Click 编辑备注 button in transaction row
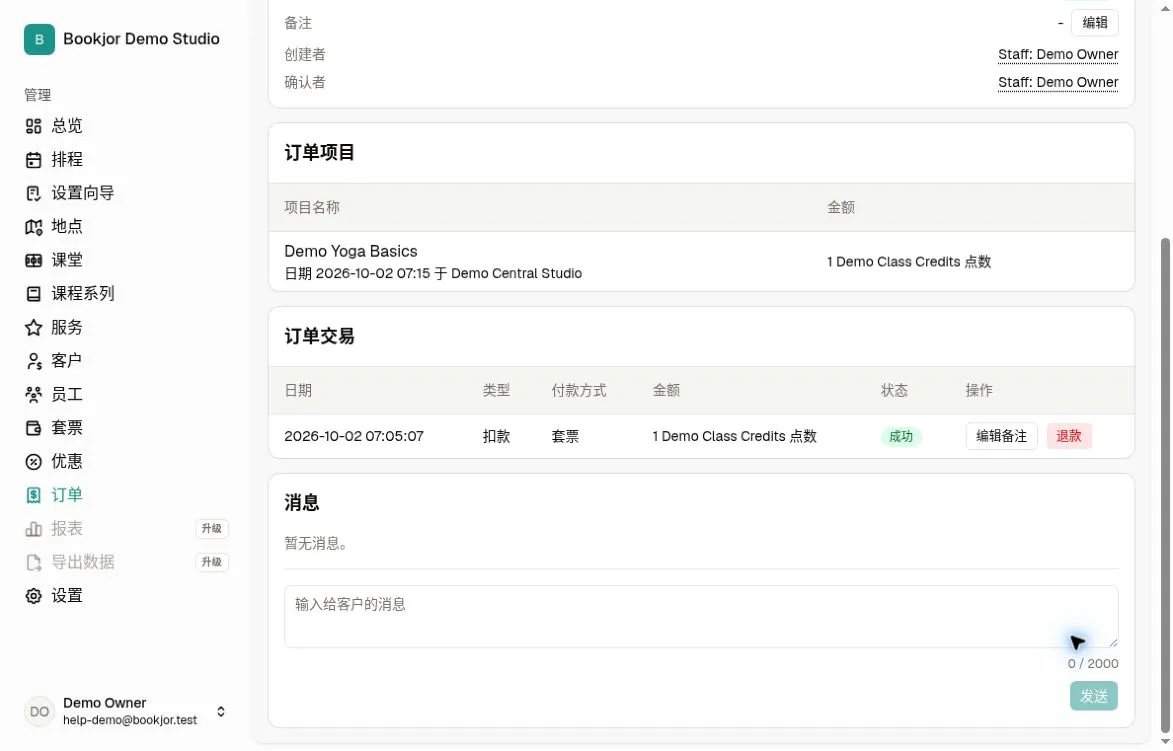Viewport: 1173px width, 751px height. [x=1001, y=436]
